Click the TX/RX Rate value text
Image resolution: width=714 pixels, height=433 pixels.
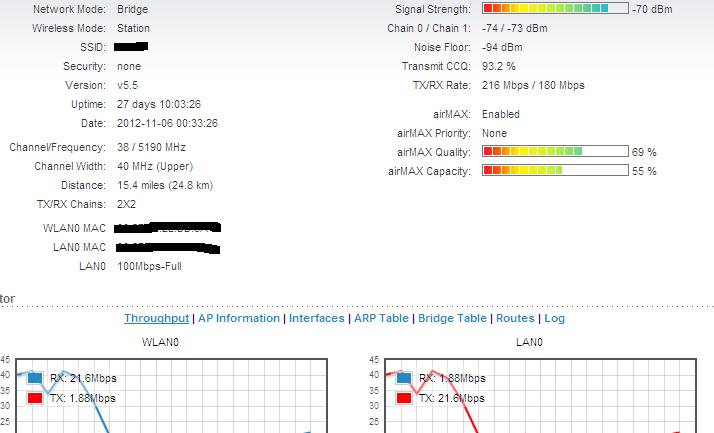[x=533, y=86]
